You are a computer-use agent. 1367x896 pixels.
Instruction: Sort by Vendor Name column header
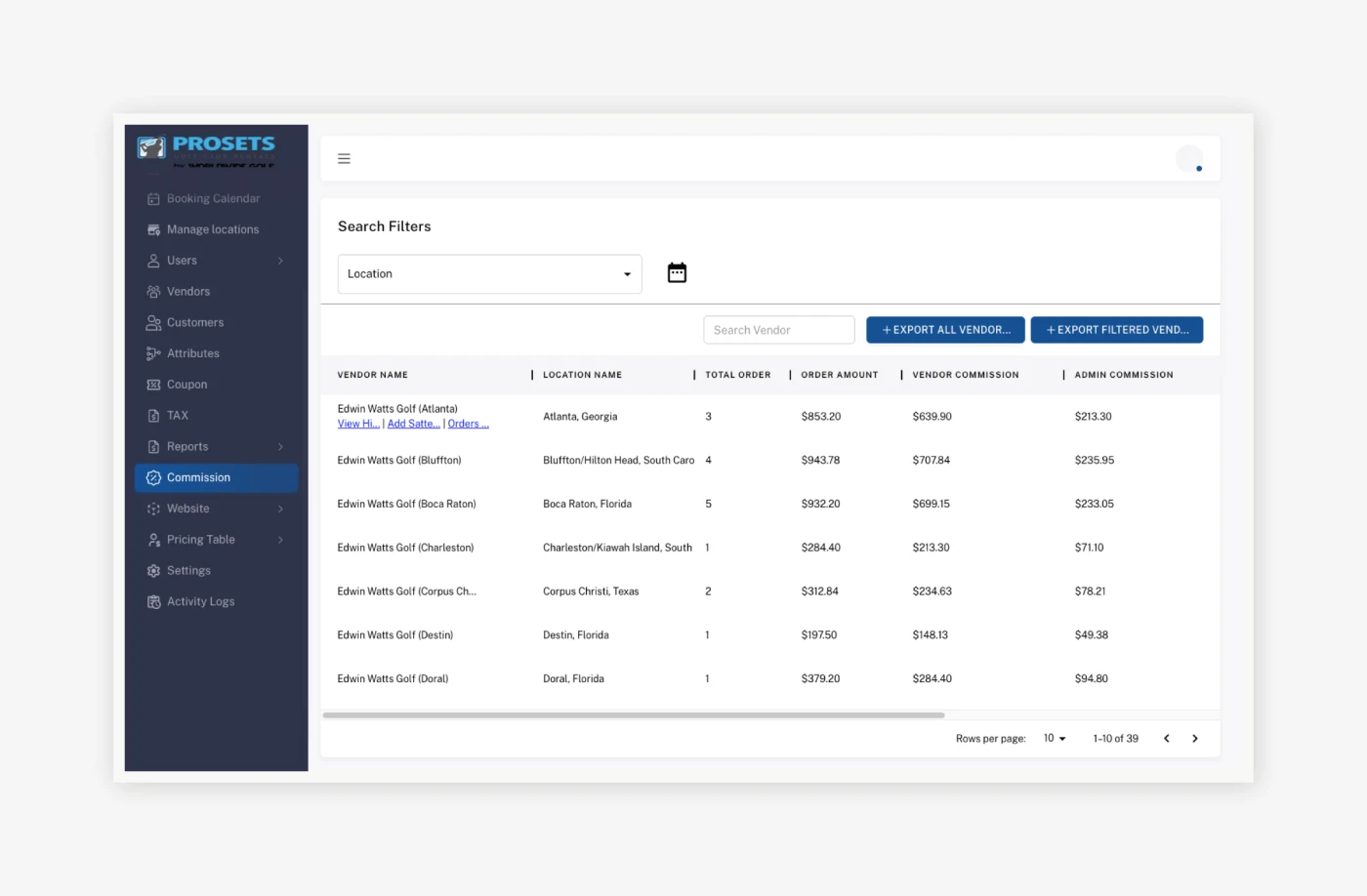tap(373, 375)
